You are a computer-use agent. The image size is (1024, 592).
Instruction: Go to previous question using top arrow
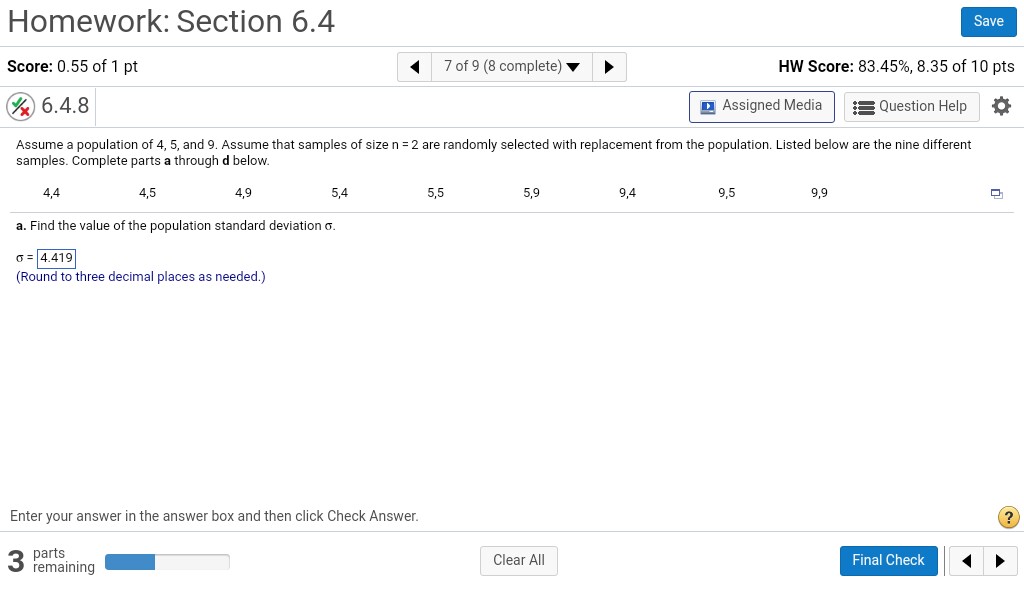414,67
